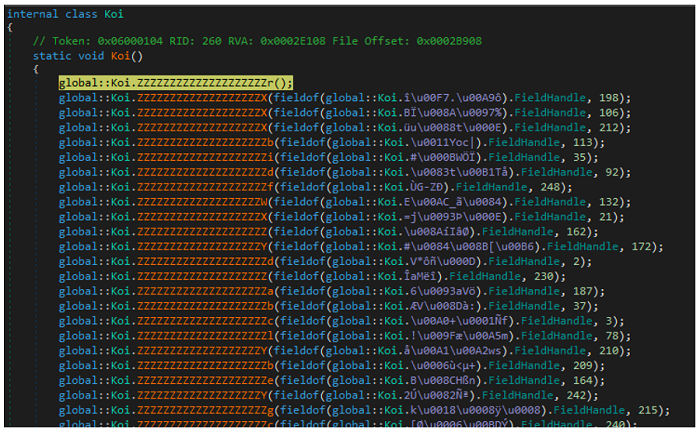The width and height of the screenshot is (700, 432).
Task: Click the method name ending in 'g' before 215
Action: (205, 410)
